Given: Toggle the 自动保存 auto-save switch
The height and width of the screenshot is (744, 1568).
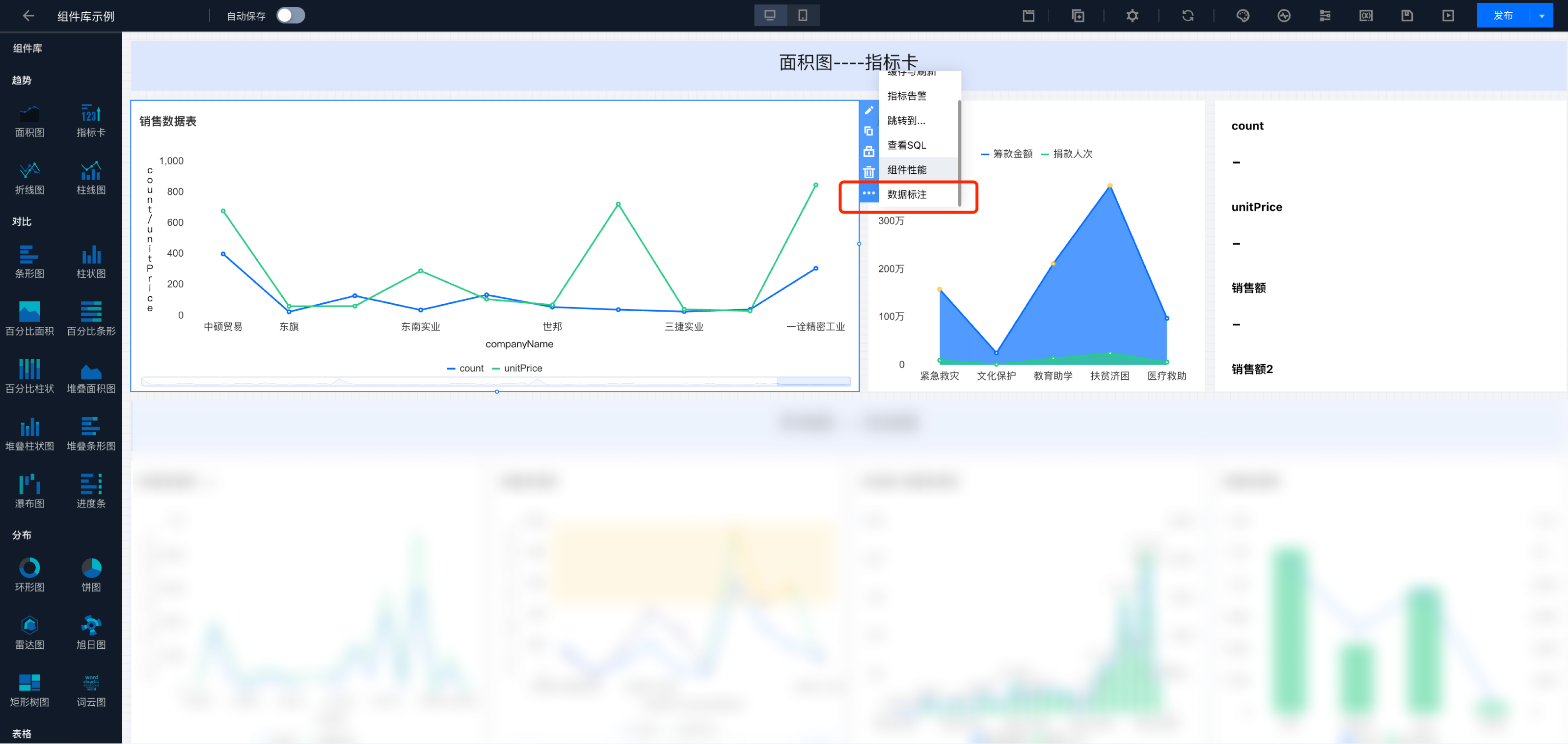Looking at the screenshot, I should point(290,16).
